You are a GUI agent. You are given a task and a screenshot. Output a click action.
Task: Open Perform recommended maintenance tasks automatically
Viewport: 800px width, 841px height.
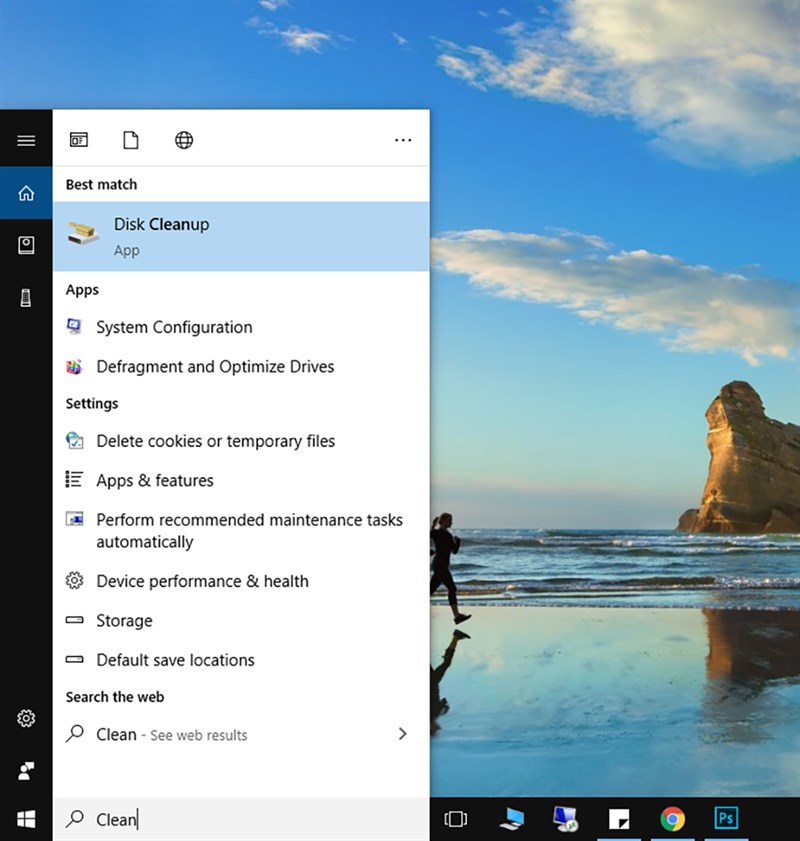coord(241,530)
